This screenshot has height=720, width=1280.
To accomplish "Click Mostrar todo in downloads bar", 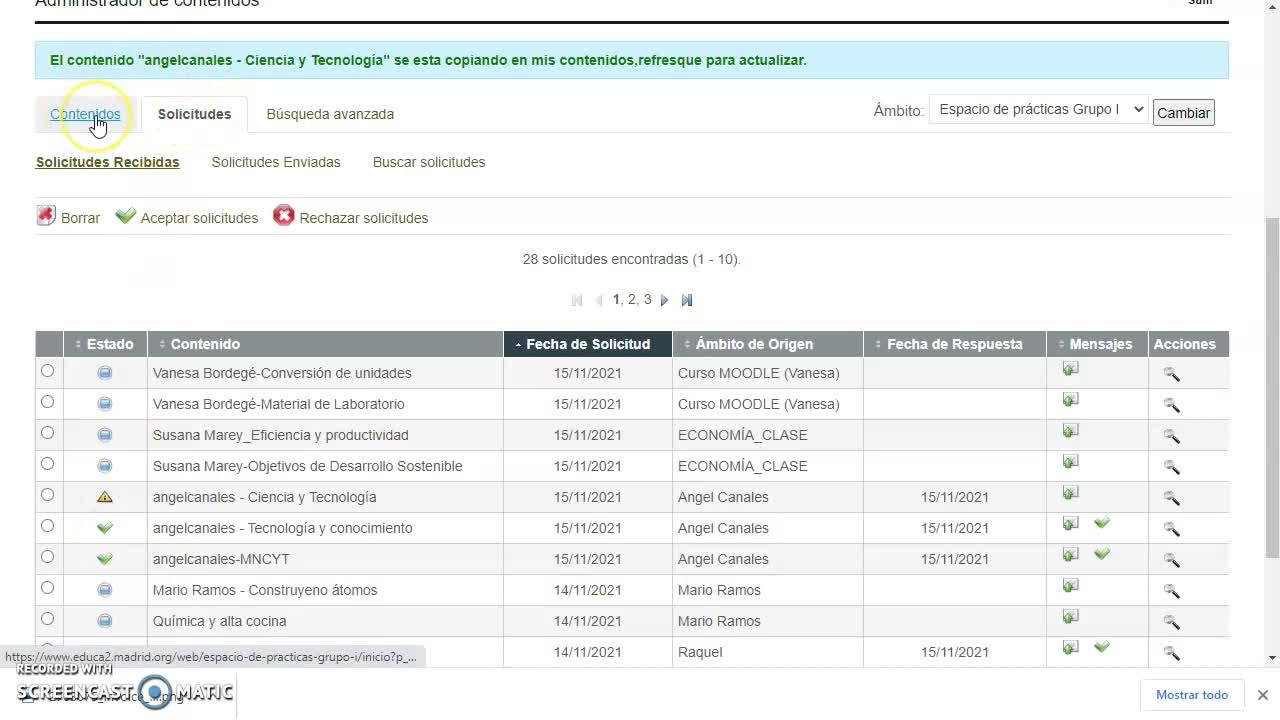I will (1192, 695).
